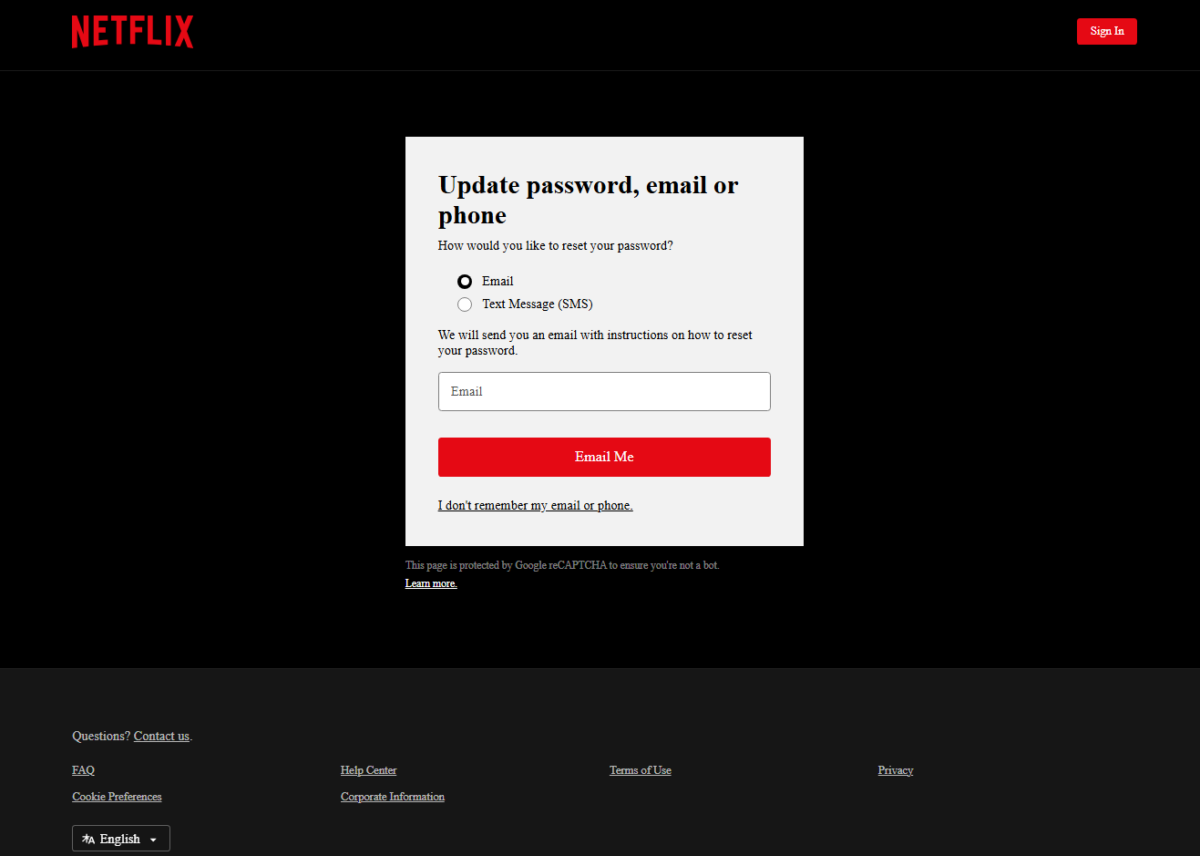Click the language globe icon beside English
Screen dimensions: 1200x856
point(88,839)
